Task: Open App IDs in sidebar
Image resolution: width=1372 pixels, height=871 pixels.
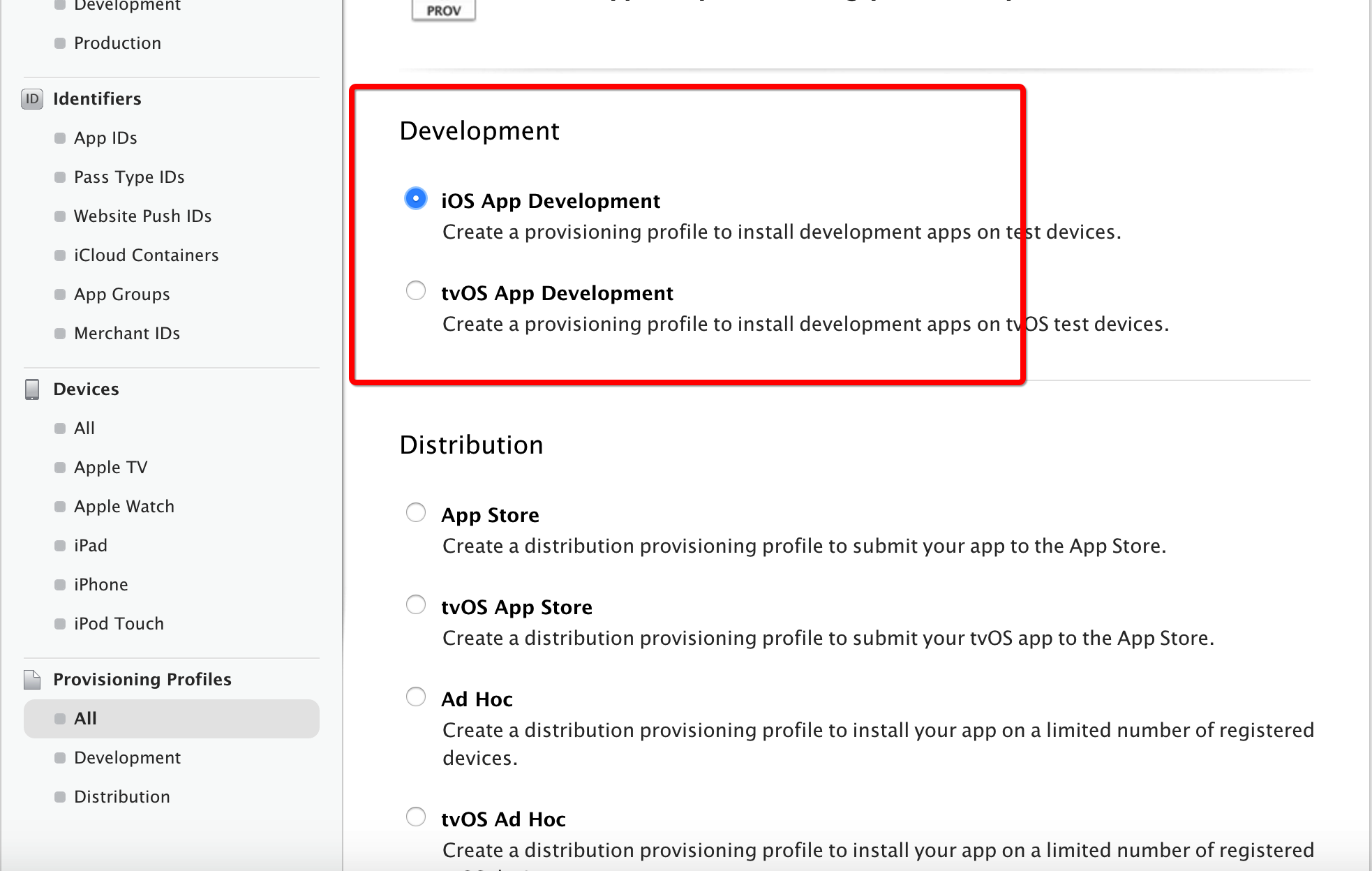Action: point(105,138)
